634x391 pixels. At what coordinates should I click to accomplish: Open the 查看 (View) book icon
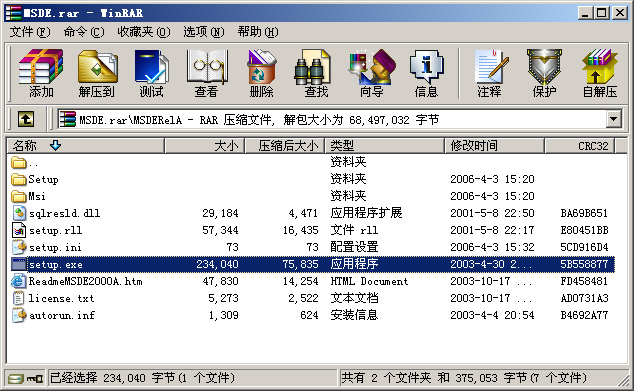(x=206, y=73)
